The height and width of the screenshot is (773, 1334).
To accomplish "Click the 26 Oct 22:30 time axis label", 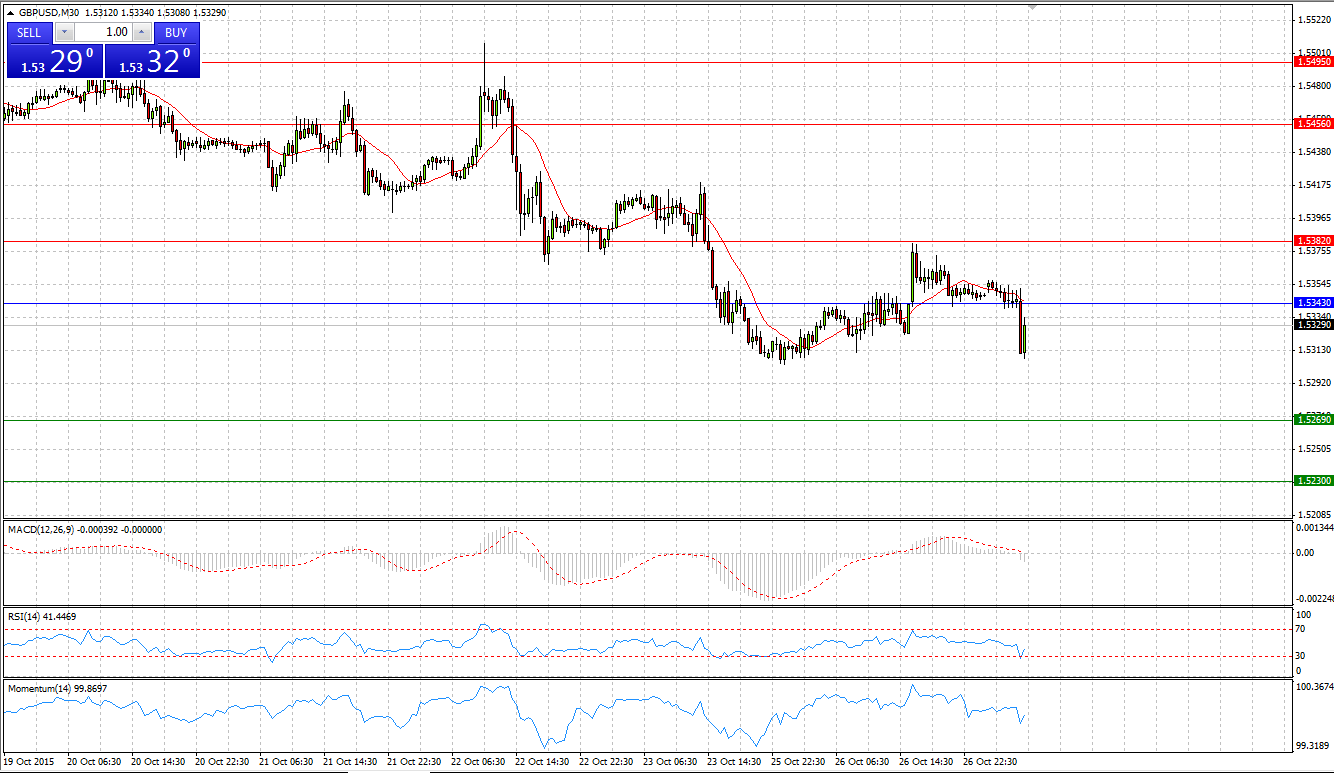I will 990,762.
